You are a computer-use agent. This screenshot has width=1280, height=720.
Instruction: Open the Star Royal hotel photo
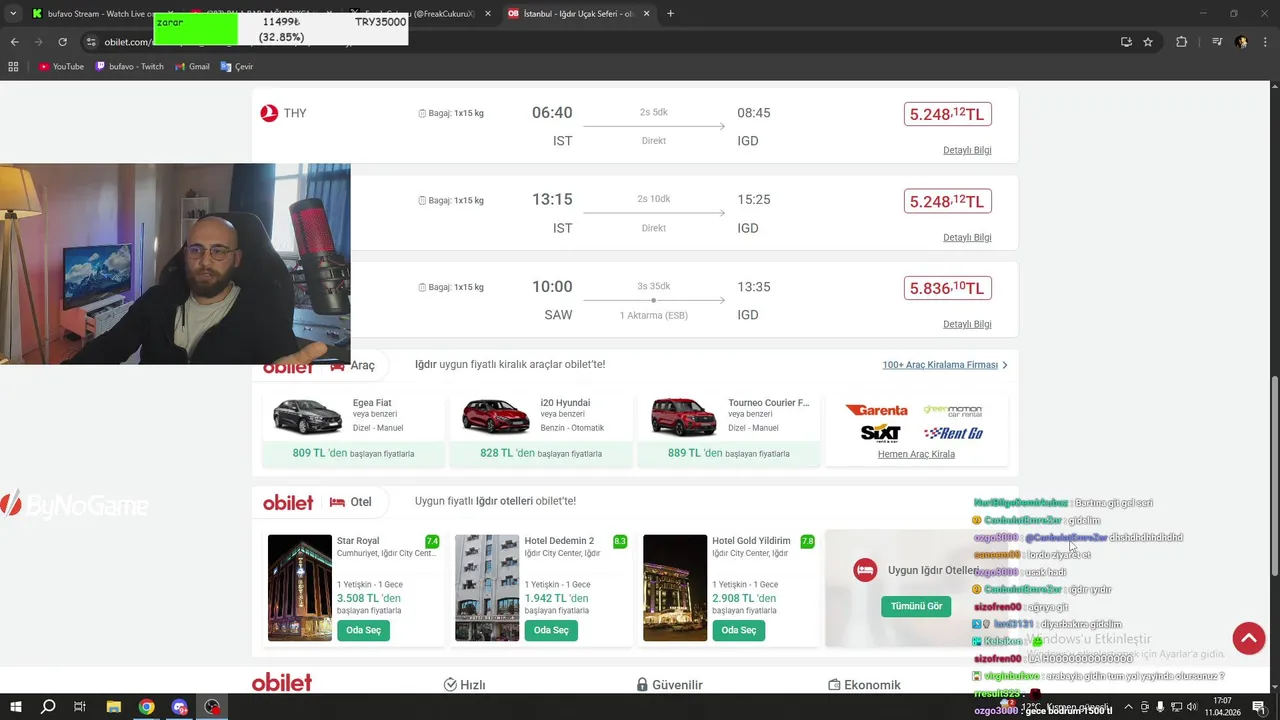pos(300,588)
